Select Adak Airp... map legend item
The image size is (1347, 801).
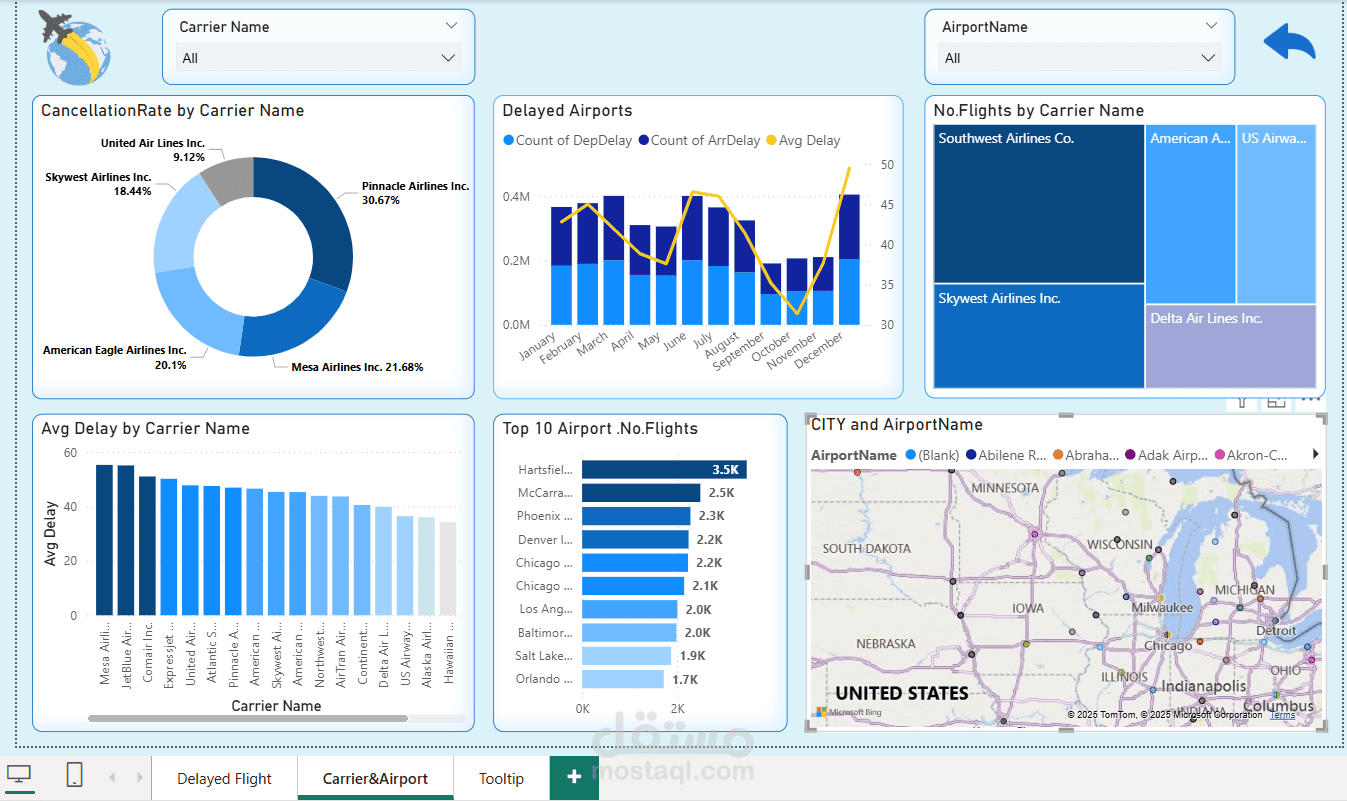1166,455
